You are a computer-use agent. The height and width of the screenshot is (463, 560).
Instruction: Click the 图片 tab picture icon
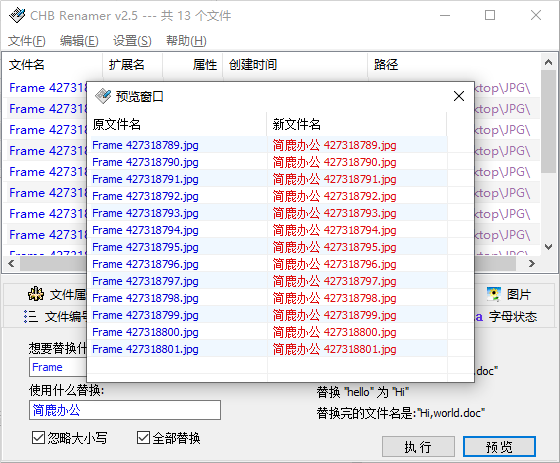pyautogui.click(x=494, y=294)
